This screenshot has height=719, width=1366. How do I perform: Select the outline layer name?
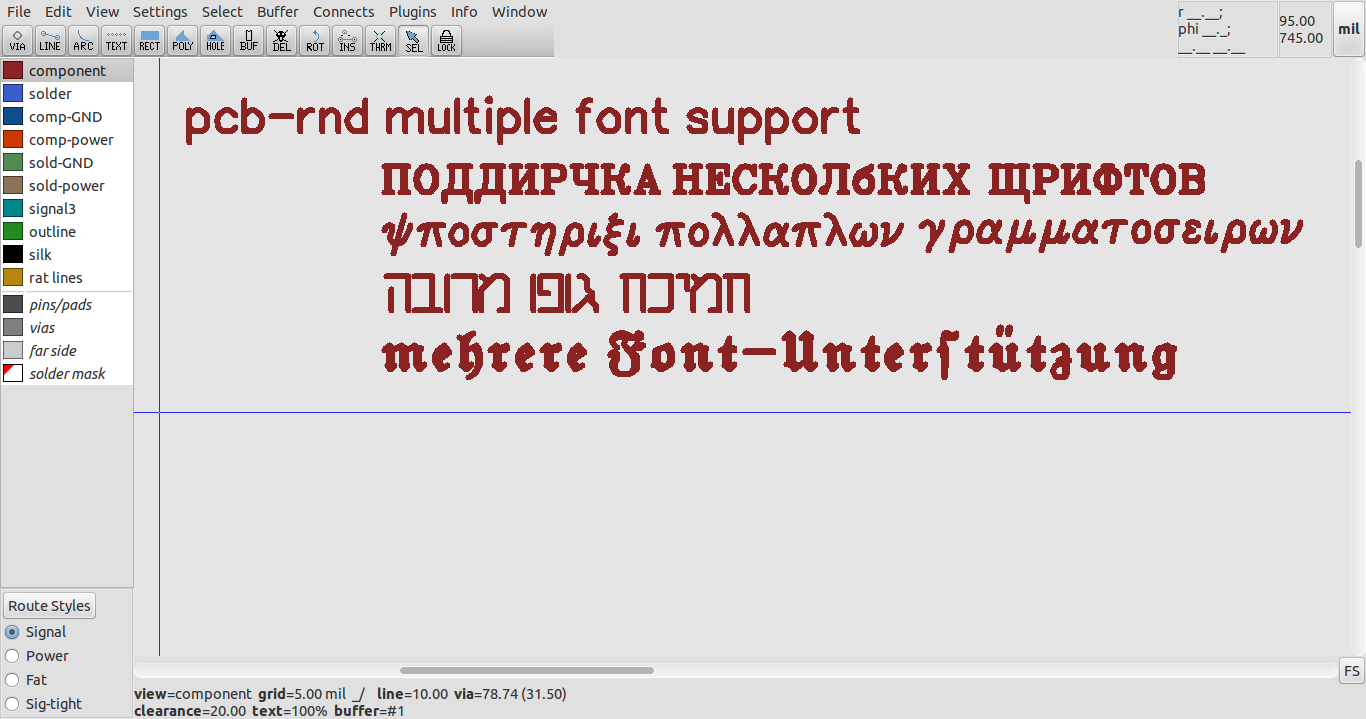point(52,232)
